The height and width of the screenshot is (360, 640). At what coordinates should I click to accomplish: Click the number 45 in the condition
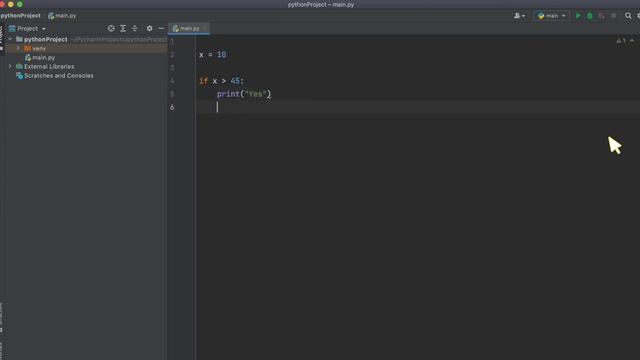235,81
